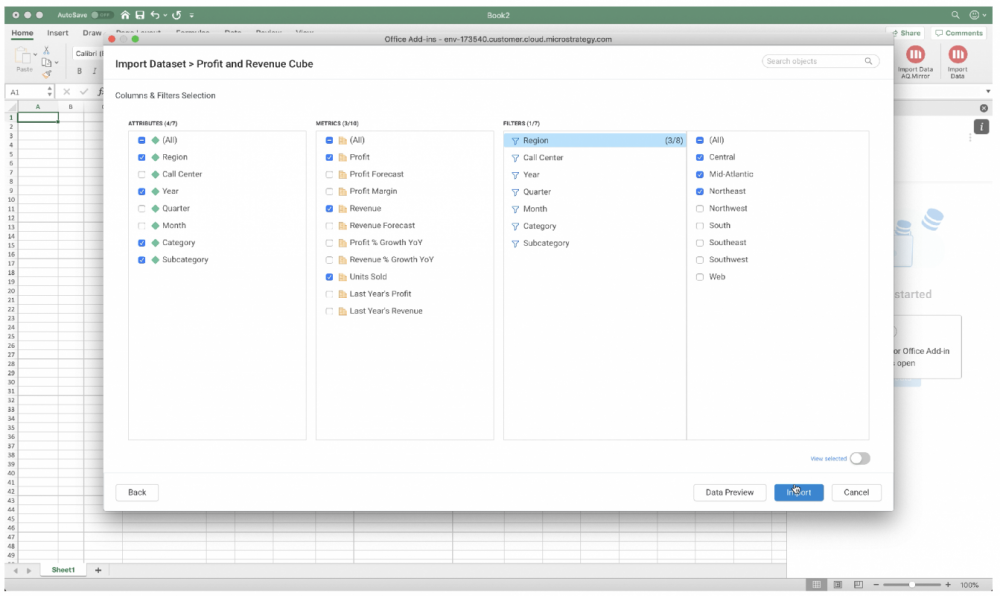Image resolution: width=1000 pixels, height=596 pixels.
Task: Uncheck the Revenue metric checkbox
Action: (329, 208)
